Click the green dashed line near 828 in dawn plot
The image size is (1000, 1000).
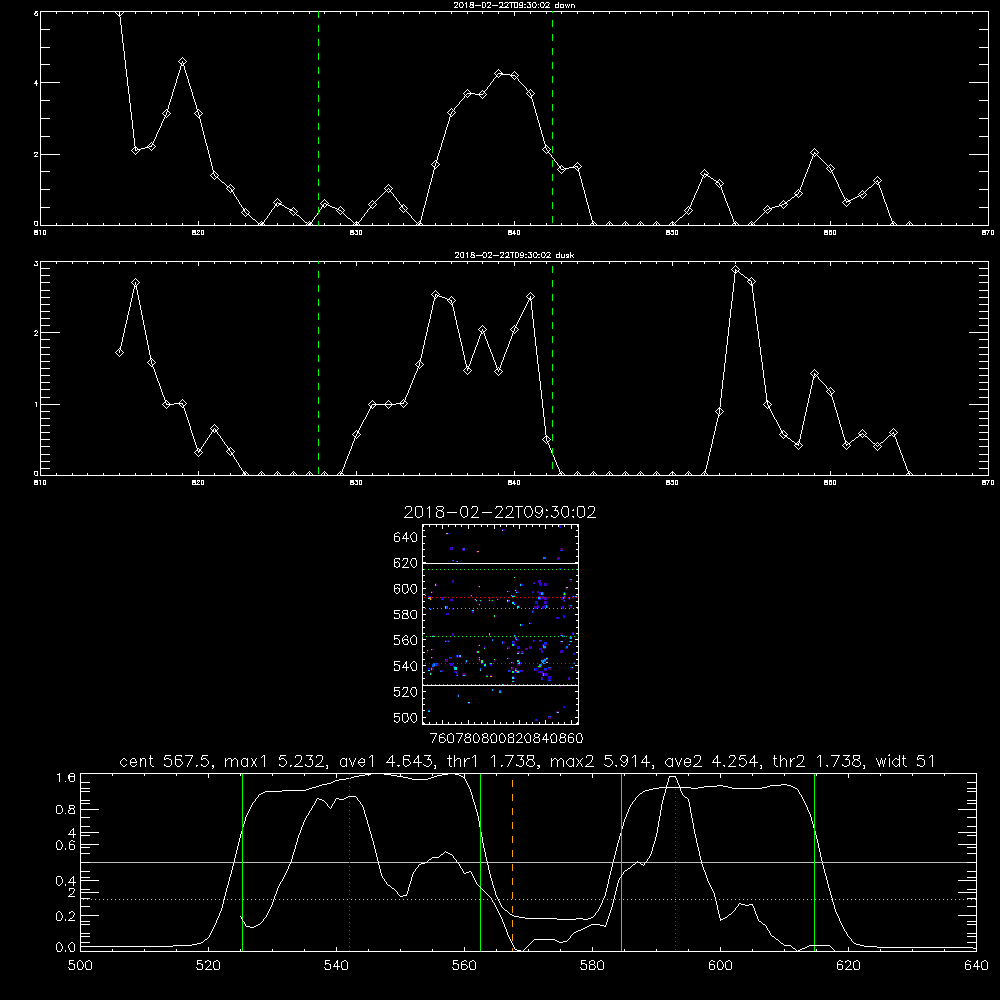(318, 118)
